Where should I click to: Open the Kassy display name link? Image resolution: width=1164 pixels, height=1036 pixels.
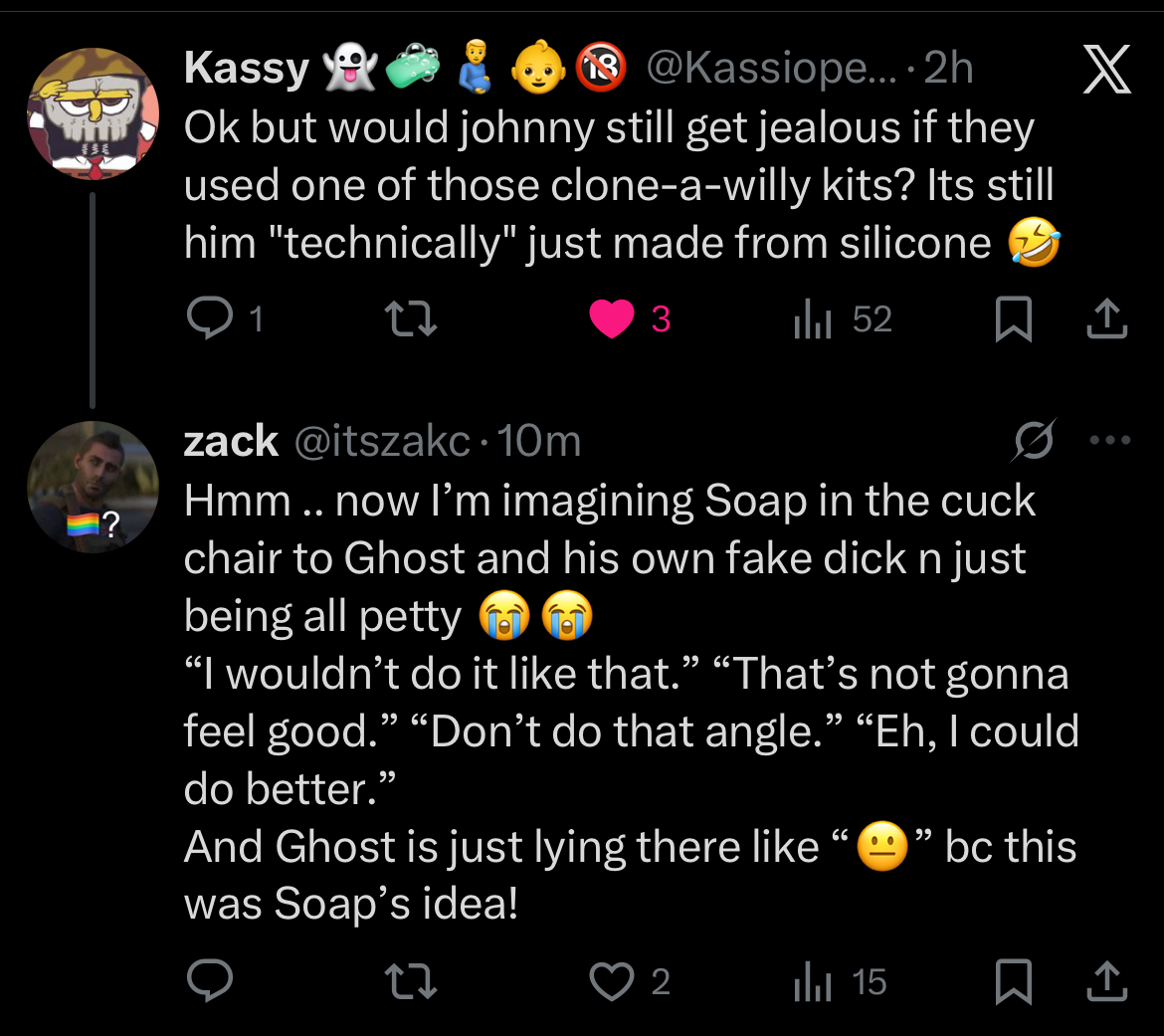click(247, 69)
